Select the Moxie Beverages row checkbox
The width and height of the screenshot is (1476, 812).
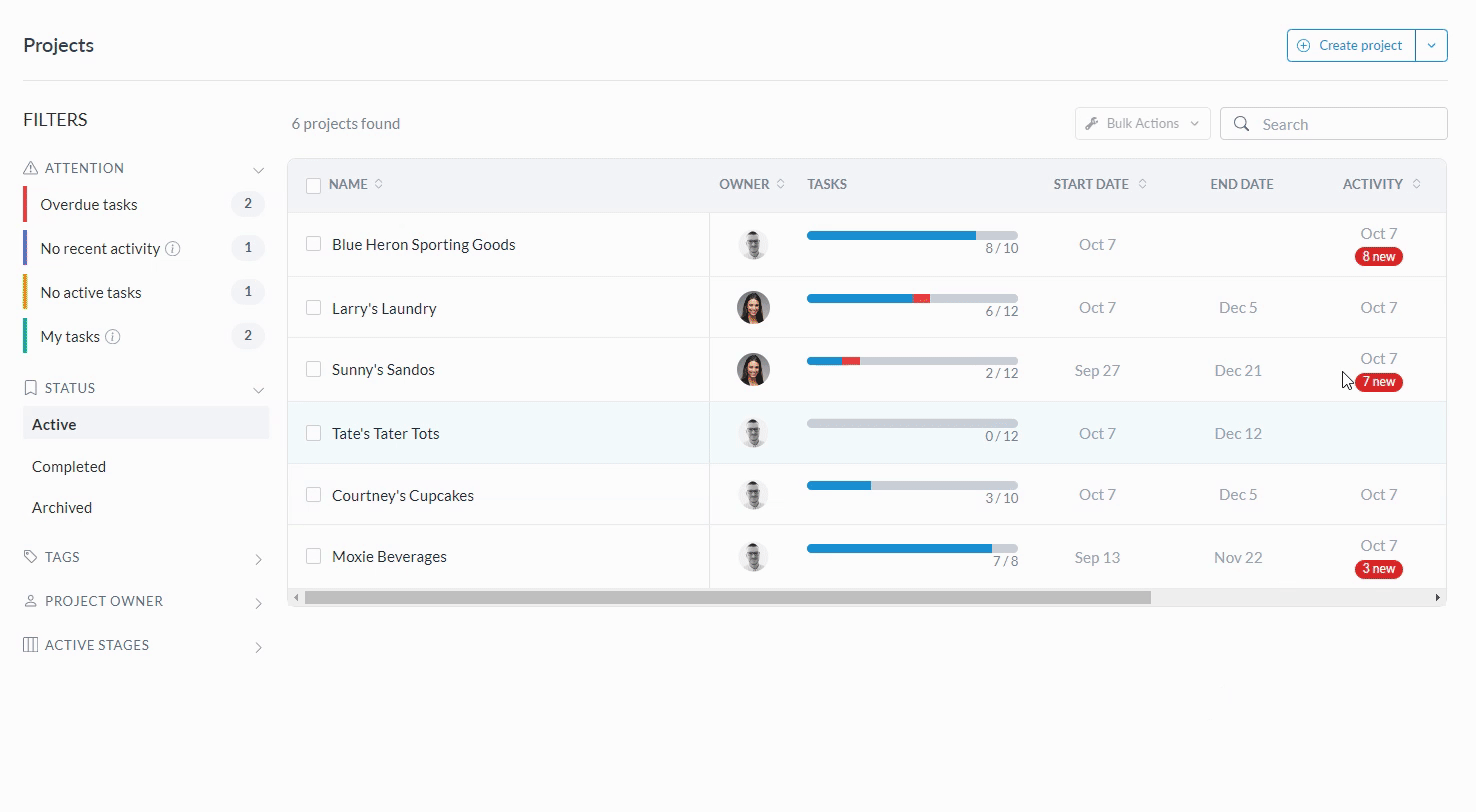[314, 556]
